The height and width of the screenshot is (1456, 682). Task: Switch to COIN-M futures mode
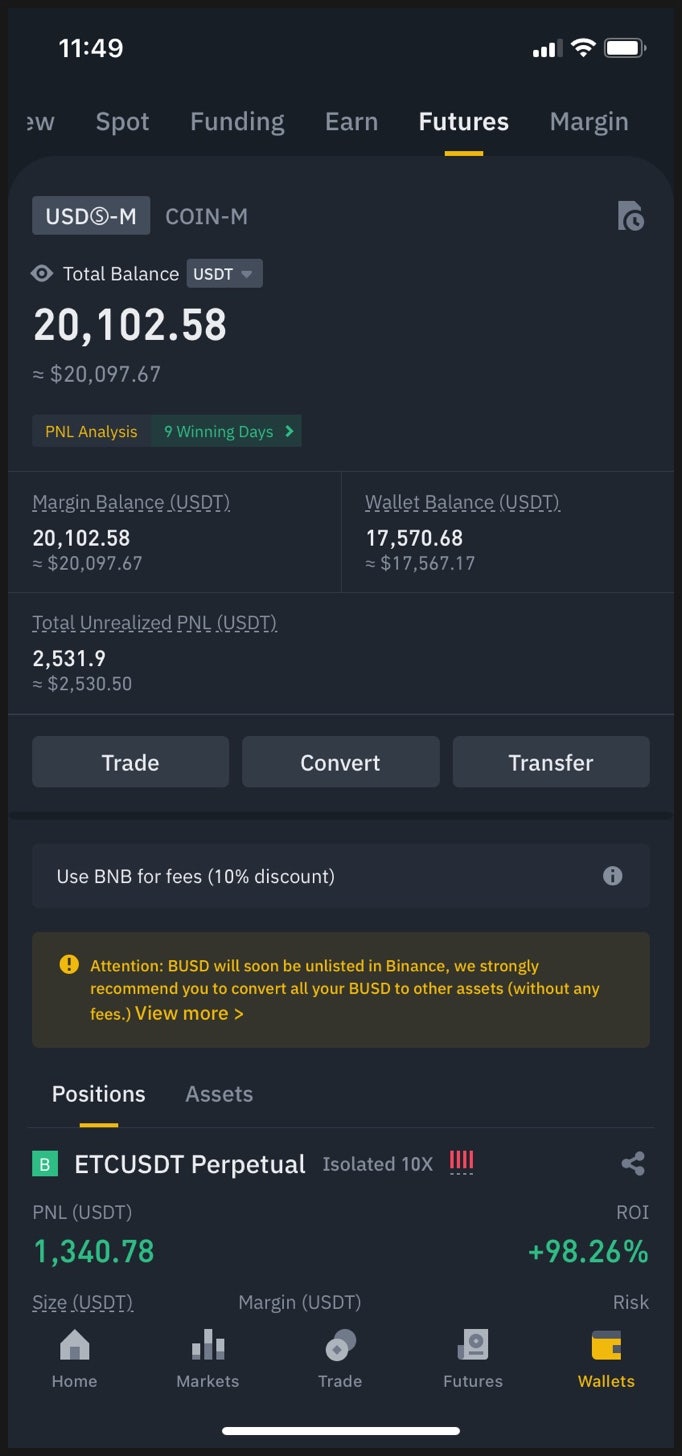tap(206, 216)
